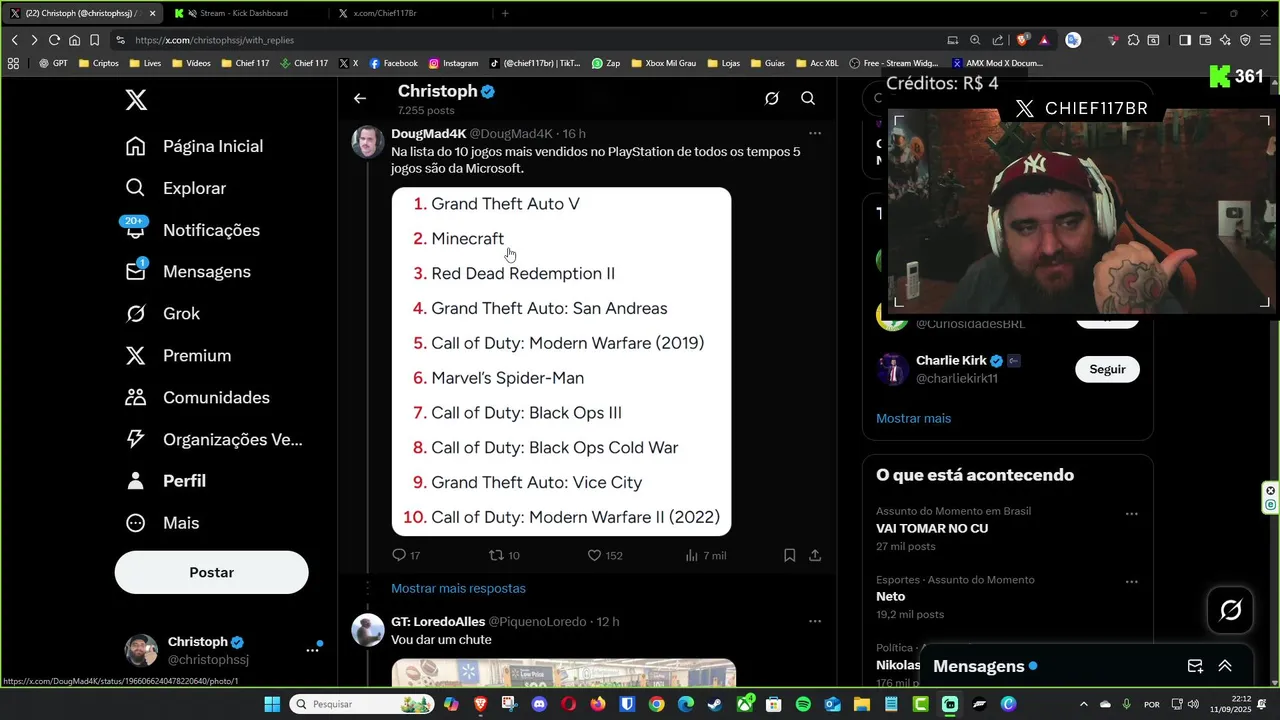
Task: Open account menu dots next to Christoph
Action: pos(312,650)
